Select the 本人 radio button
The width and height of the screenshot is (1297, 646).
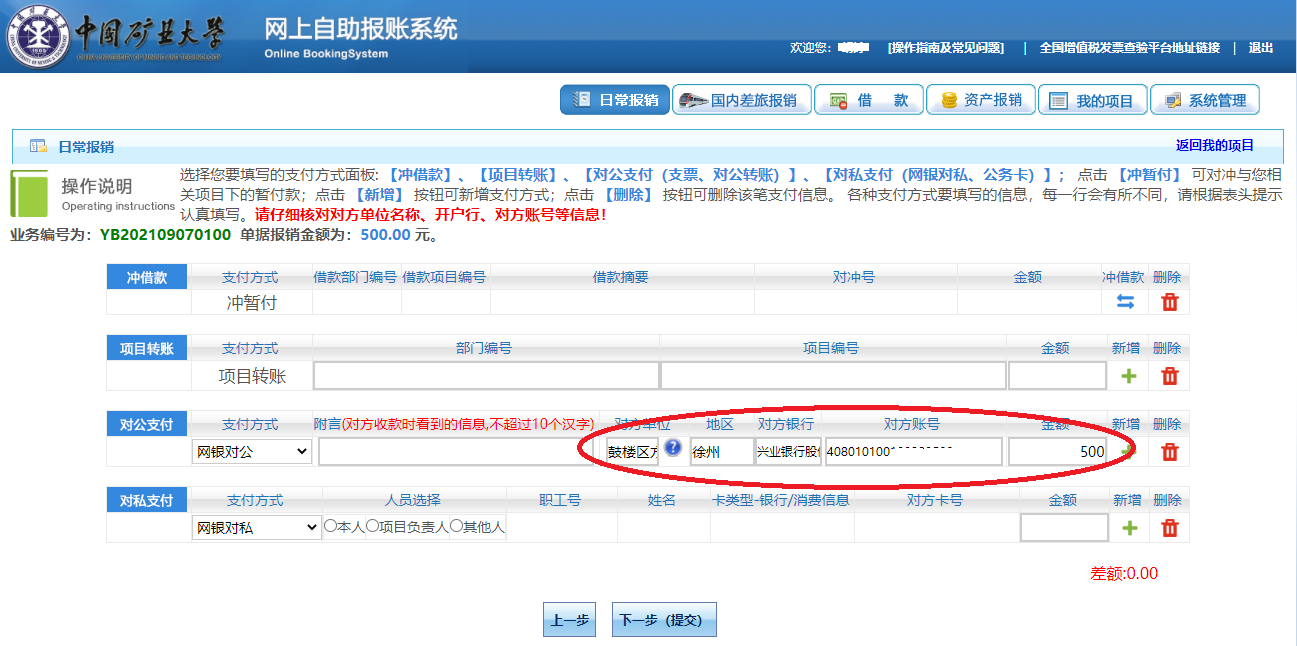[x=331, y=526]
